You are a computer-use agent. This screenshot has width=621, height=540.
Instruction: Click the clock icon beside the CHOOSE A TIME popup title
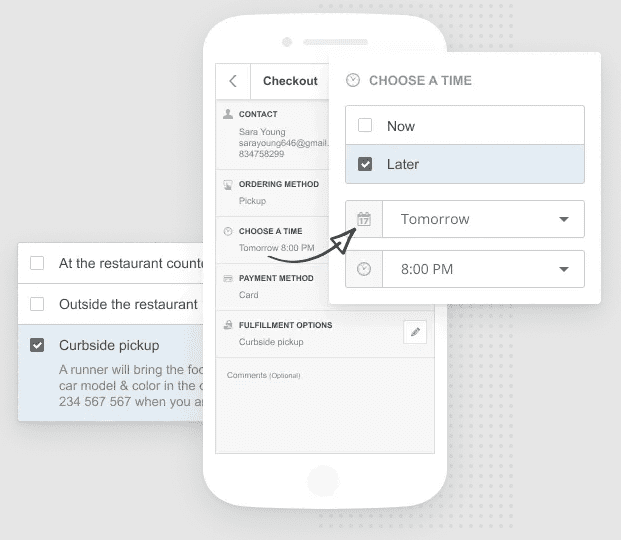point(352,80)
